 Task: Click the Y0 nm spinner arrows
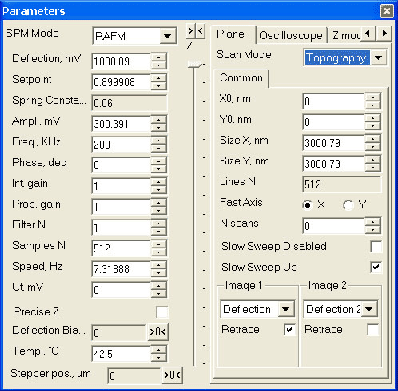click(373, 122)
